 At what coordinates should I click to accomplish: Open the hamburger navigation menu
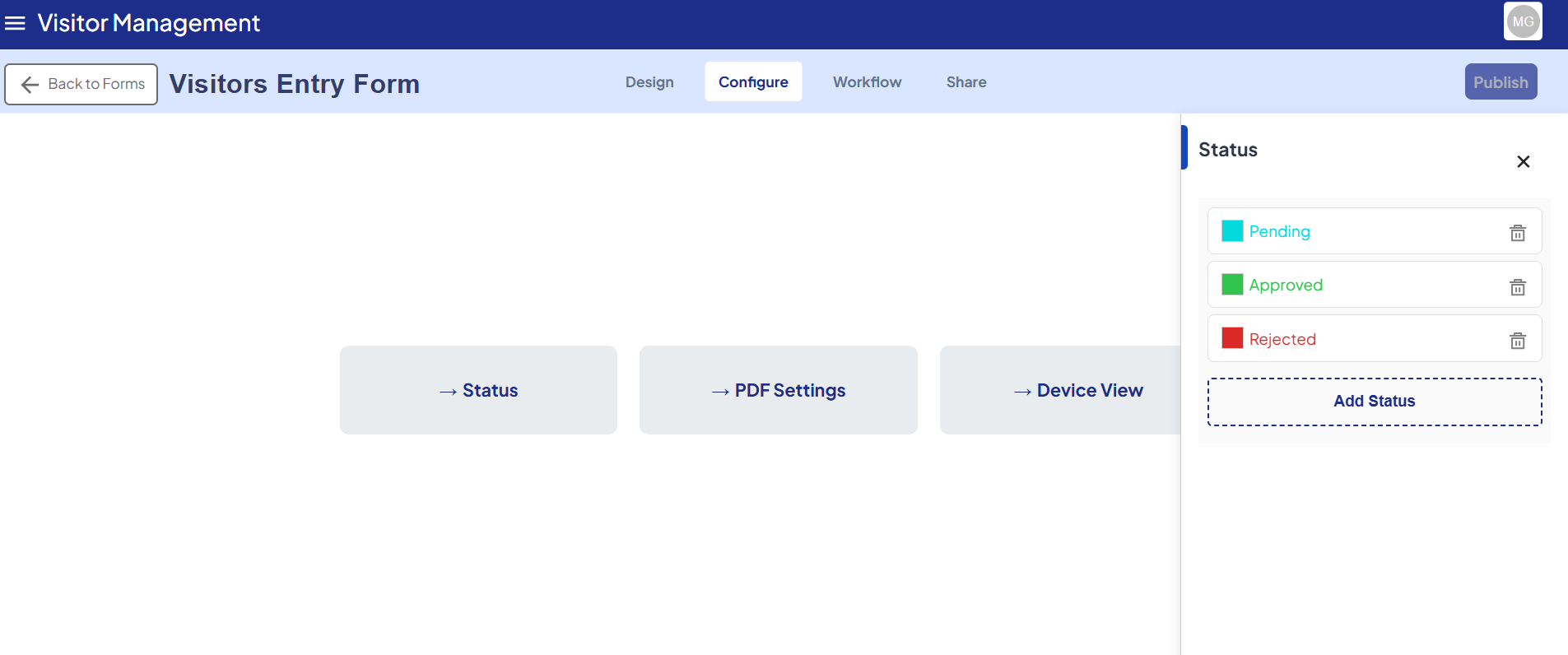15,23
